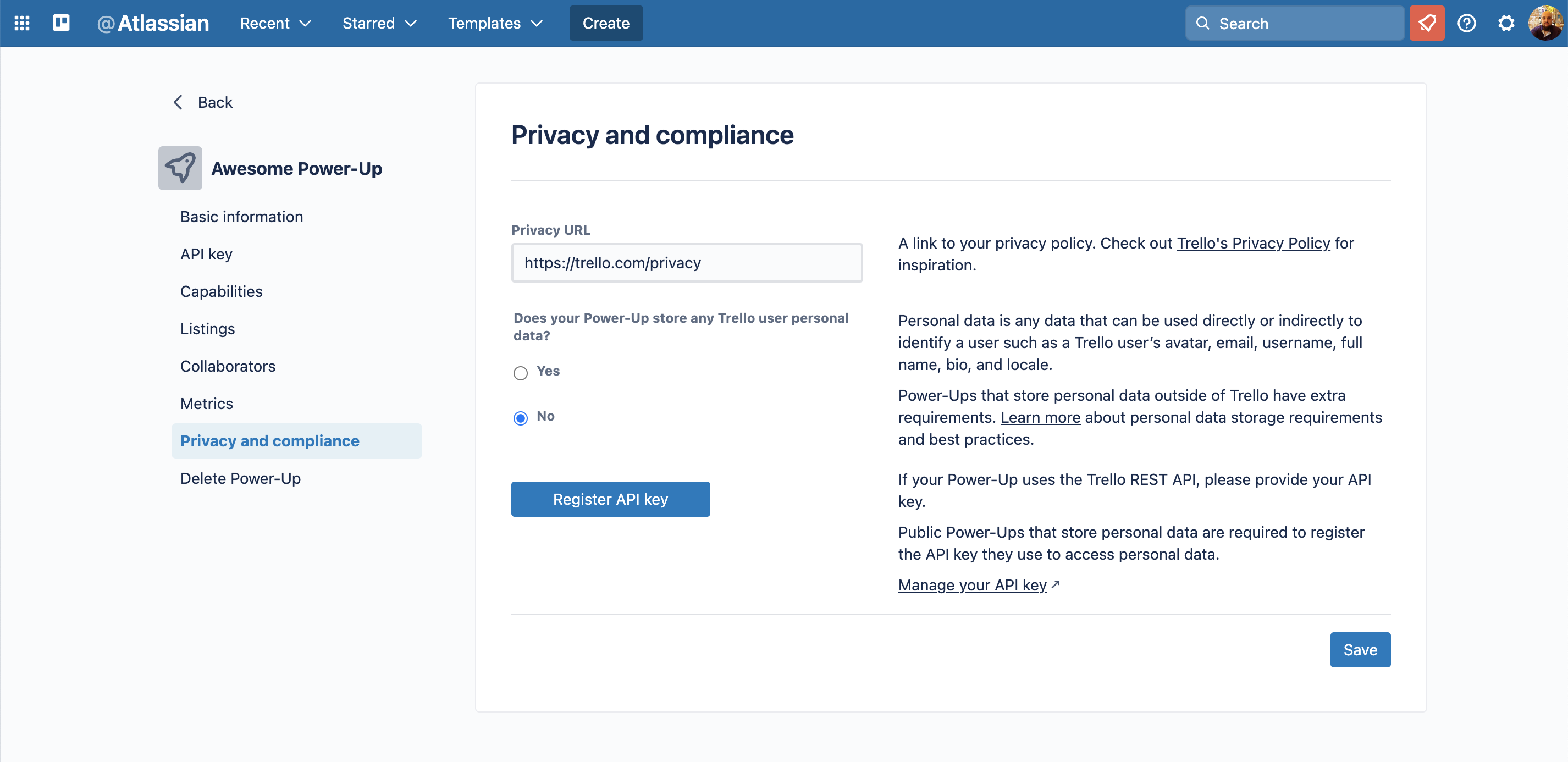Viewport: 1568px width, 762px height.
Task: Click the Create button
Action: click(606, 23)
